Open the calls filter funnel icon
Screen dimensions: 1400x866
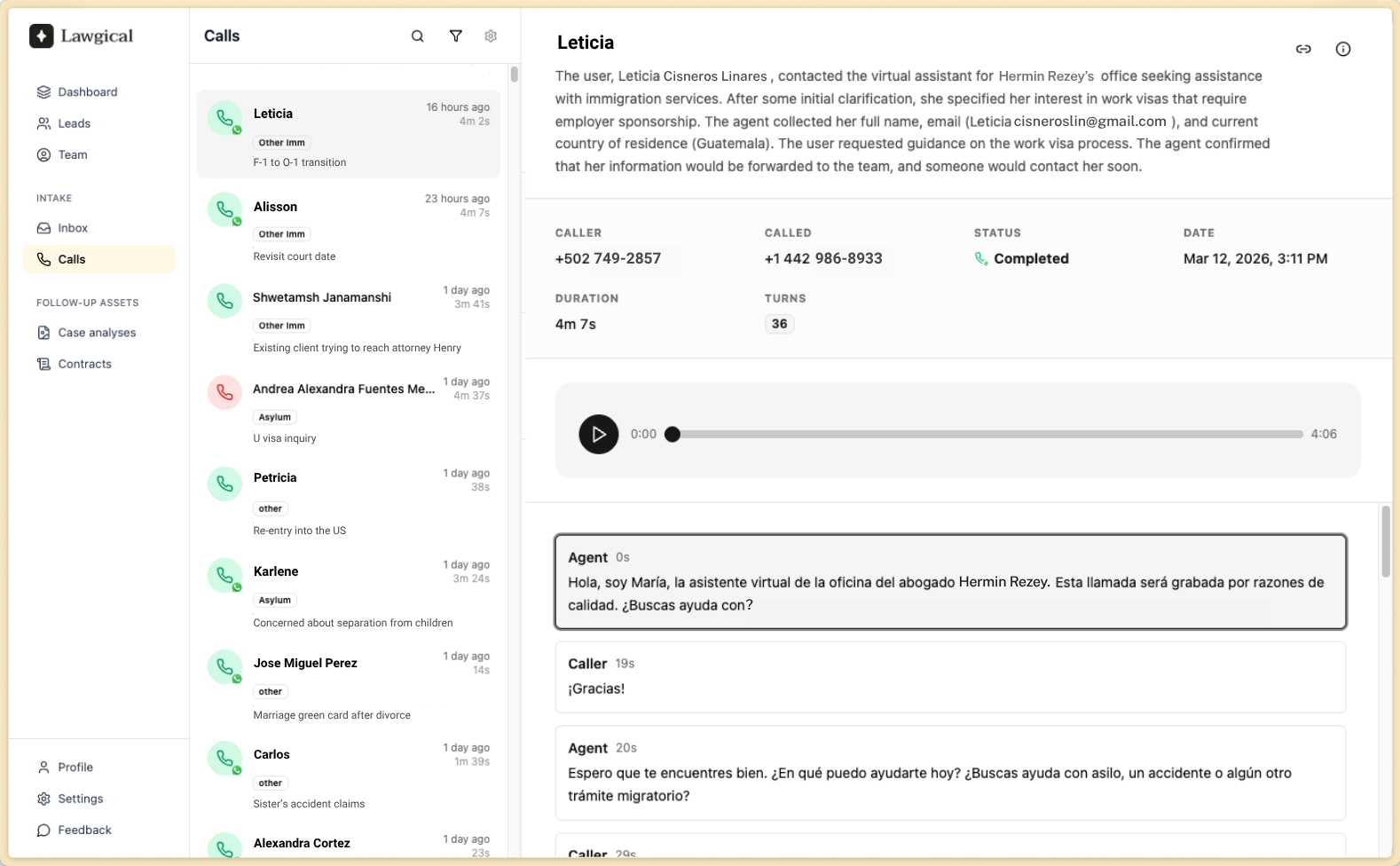[x=455, y=36]
